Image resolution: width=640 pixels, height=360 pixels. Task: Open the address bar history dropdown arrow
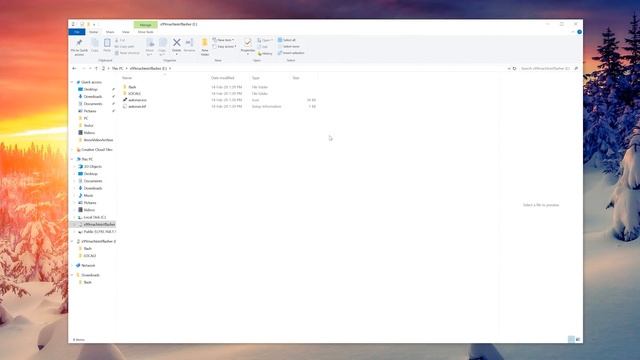[x=509, y=69]
